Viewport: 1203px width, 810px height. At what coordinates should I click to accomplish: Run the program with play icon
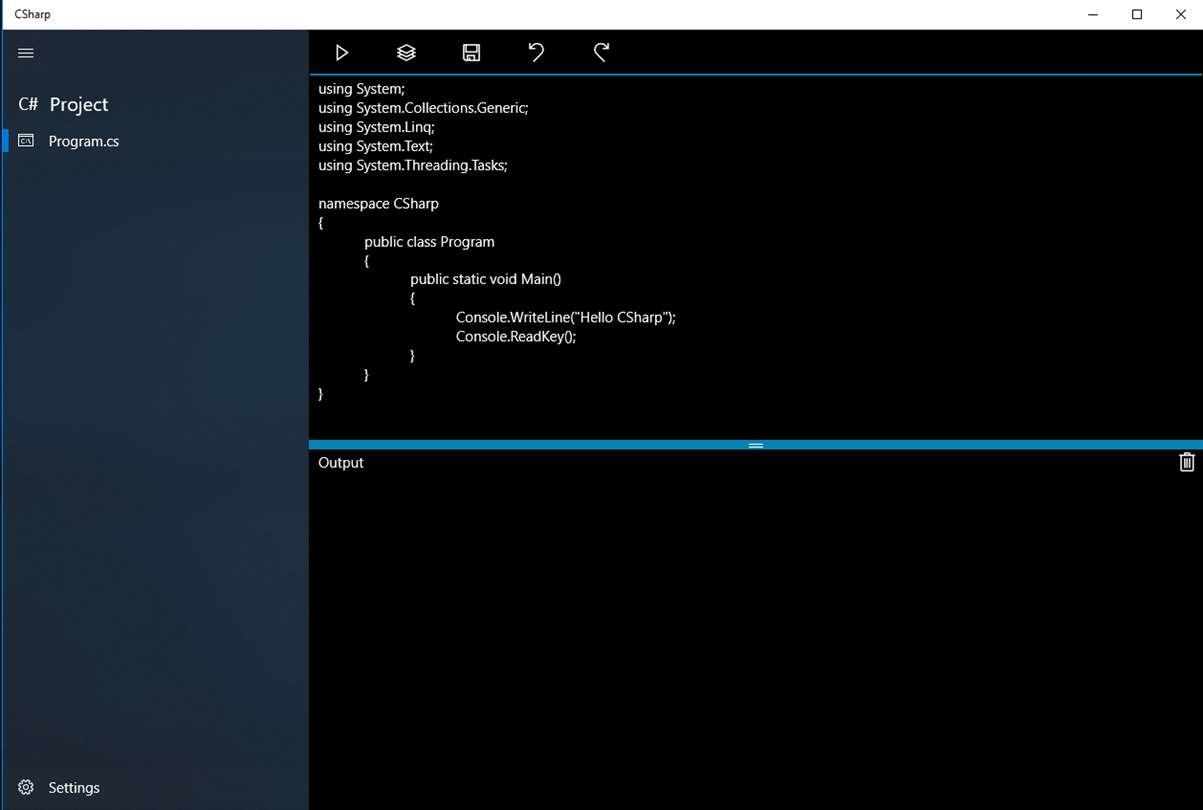(342, 52)
